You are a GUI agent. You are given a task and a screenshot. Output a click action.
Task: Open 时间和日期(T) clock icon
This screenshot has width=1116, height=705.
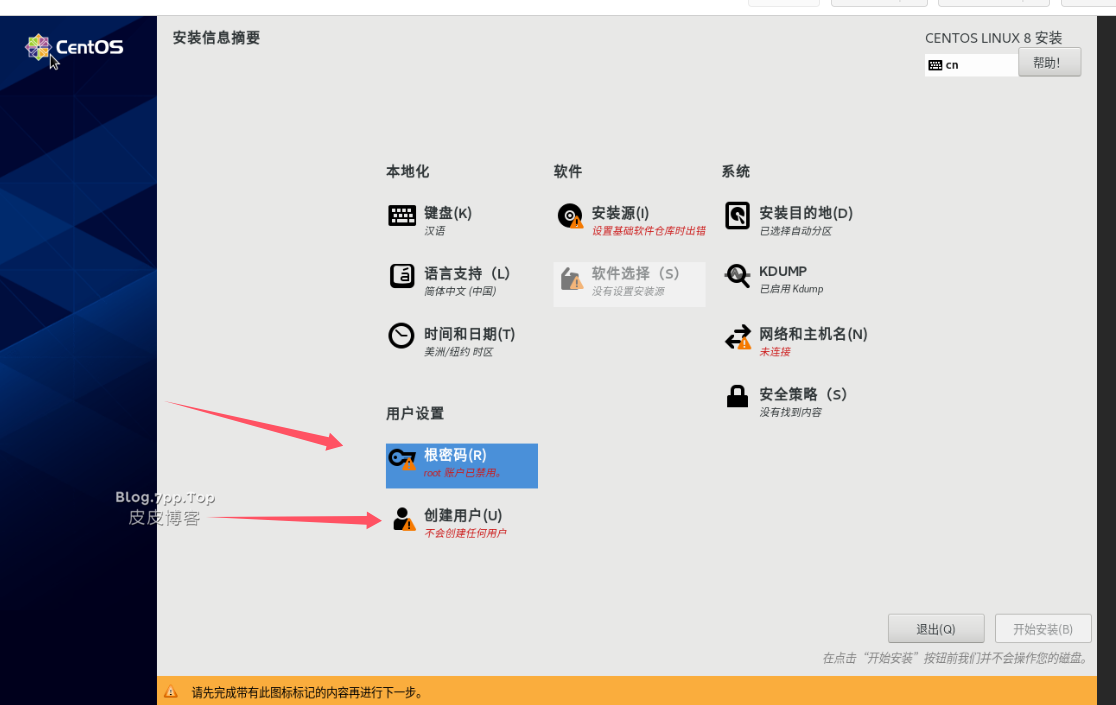click(402, 336)
